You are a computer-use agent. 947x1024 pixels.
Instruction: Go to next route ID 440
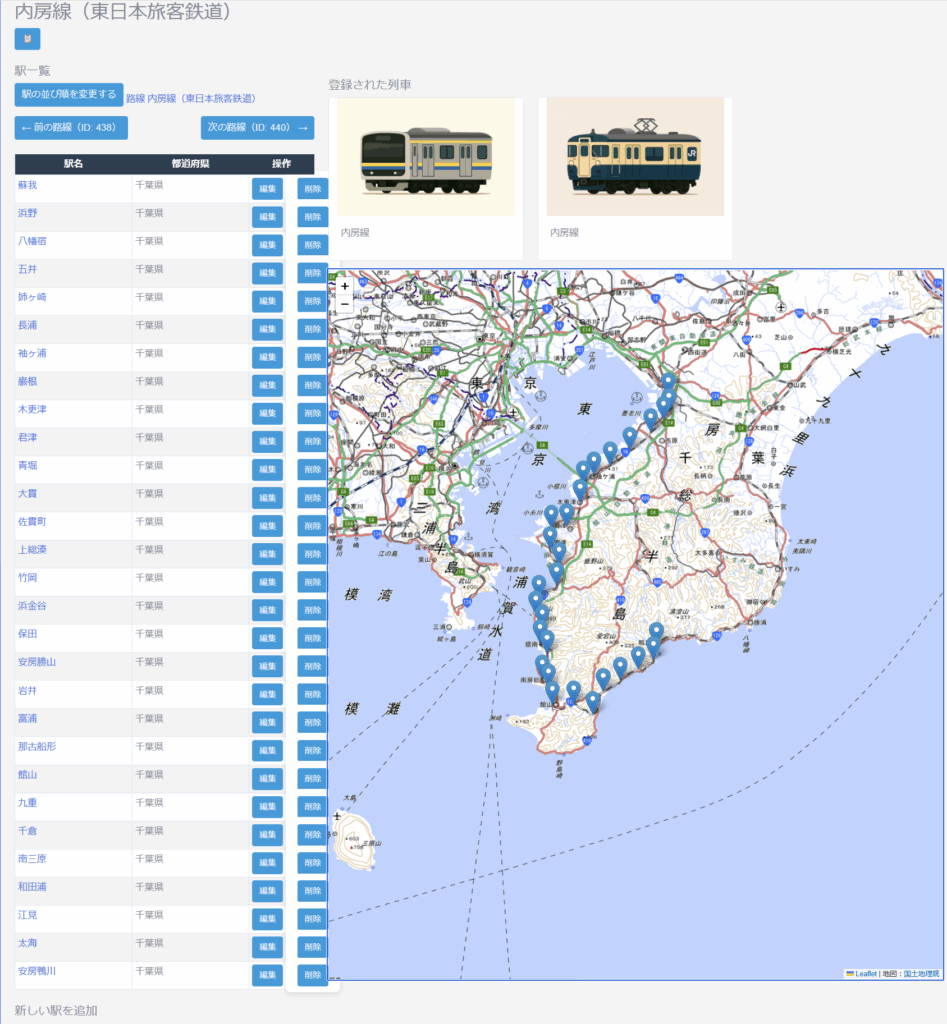tap(257, 128)
